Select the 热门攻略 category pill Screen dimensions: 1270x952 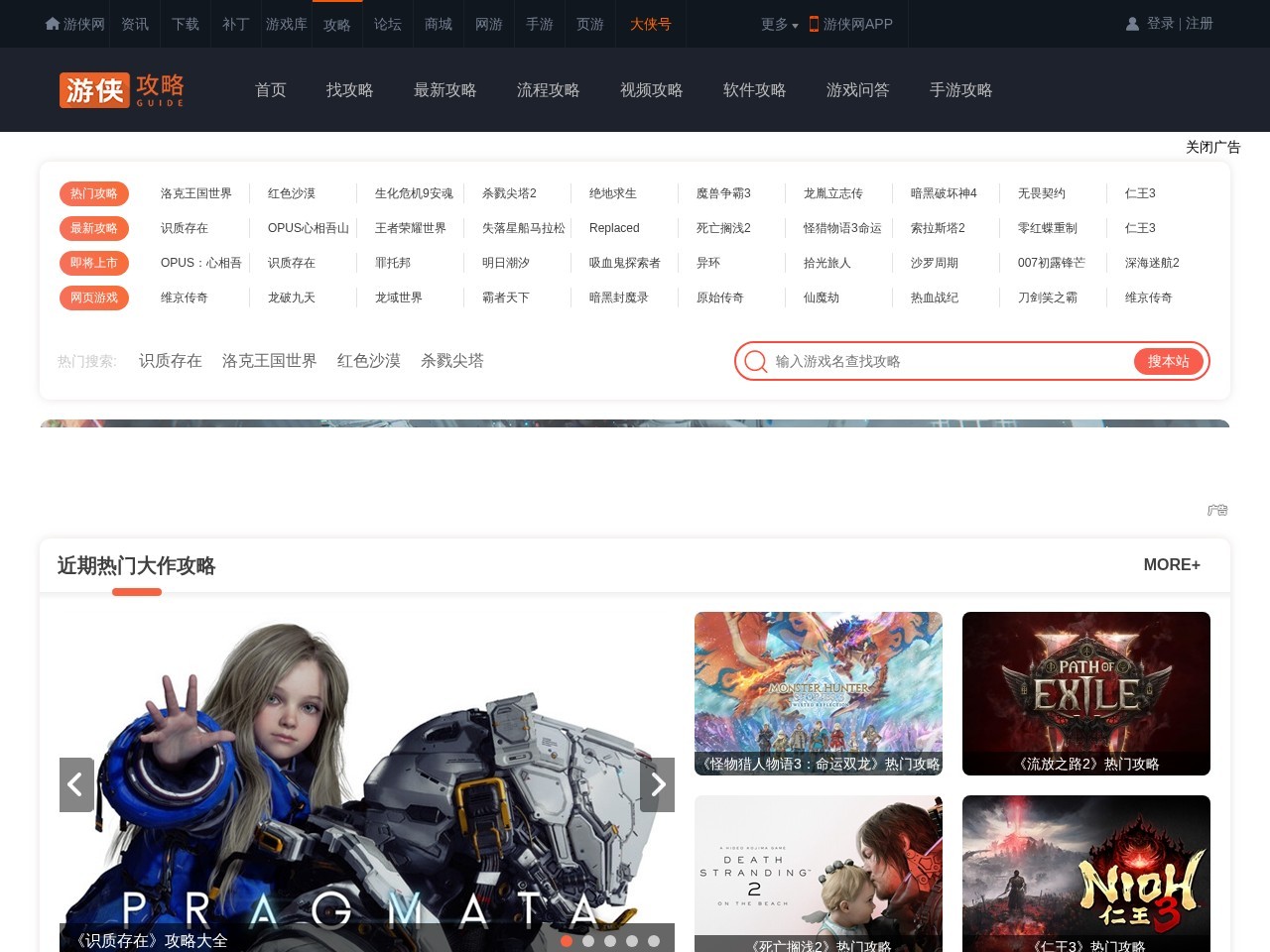point(94,193)
